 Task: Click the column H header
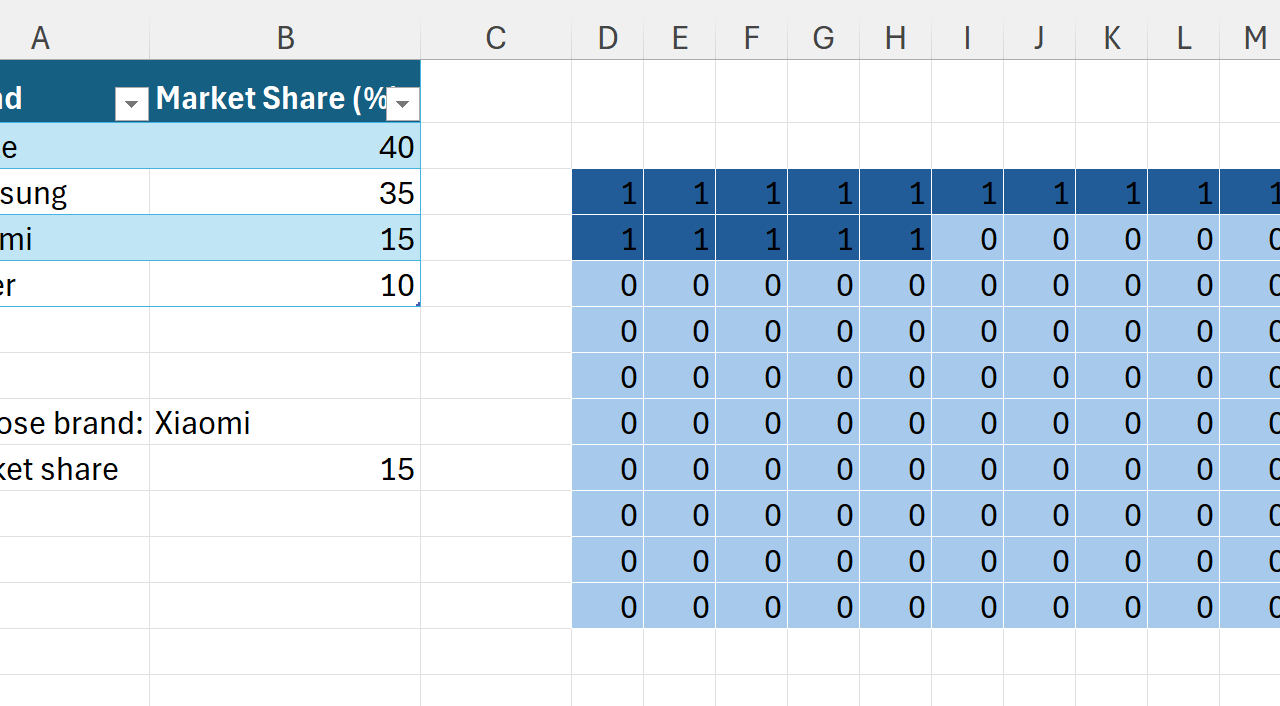895,38
